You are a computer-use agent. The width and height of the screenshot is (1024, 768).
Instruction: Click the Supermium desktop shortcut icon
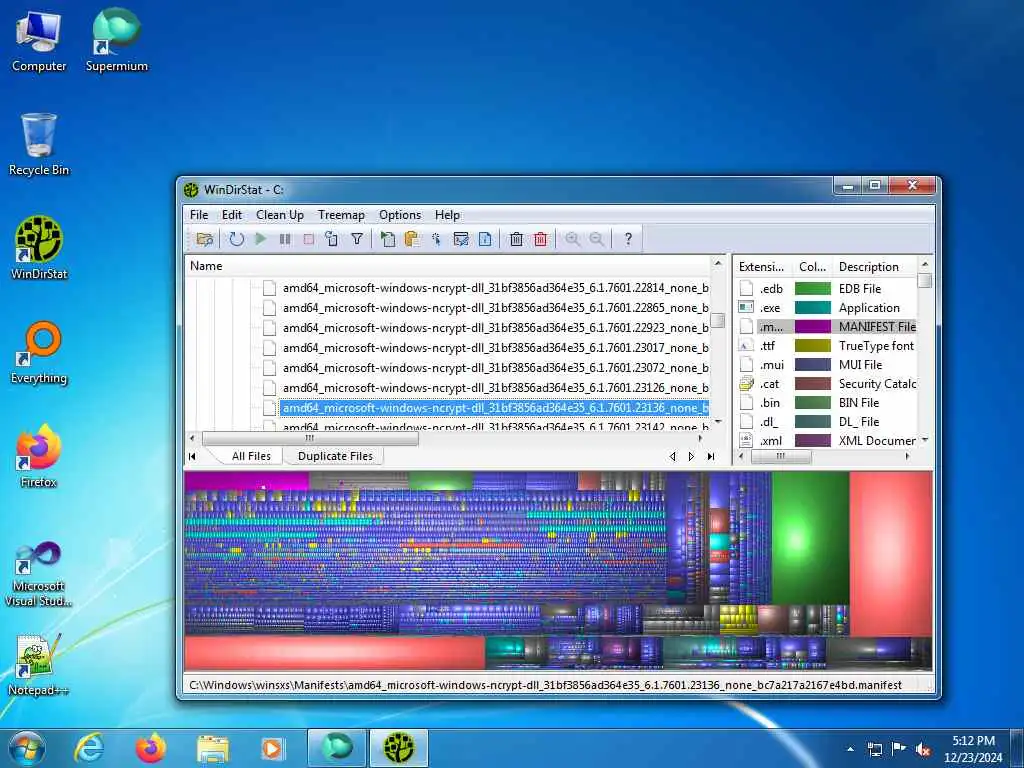coord(116,40)
